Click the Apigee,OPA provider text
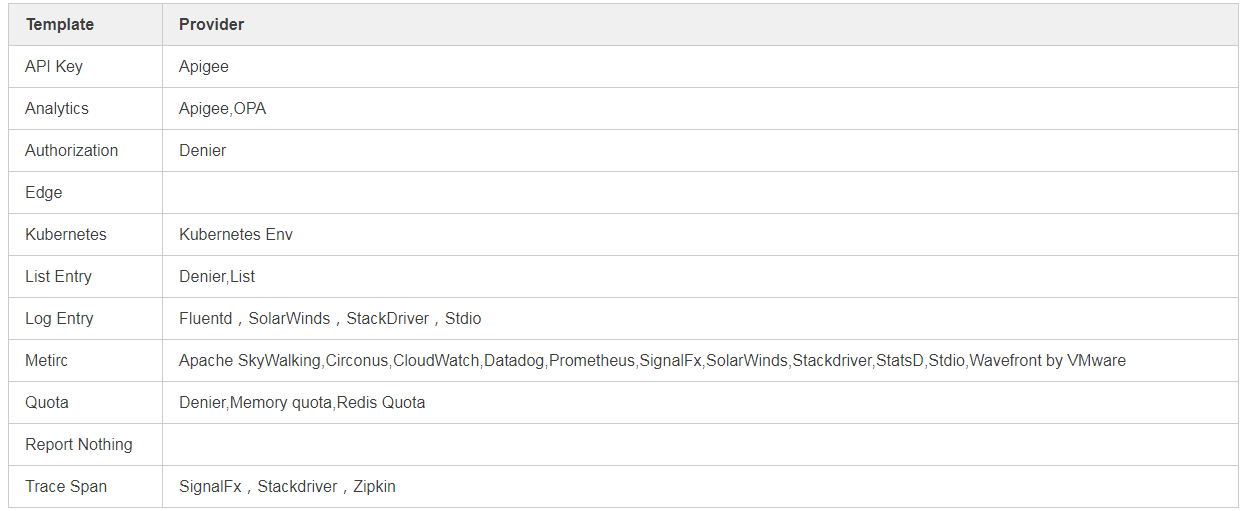Screen dimensions: 1245x511 222,108
